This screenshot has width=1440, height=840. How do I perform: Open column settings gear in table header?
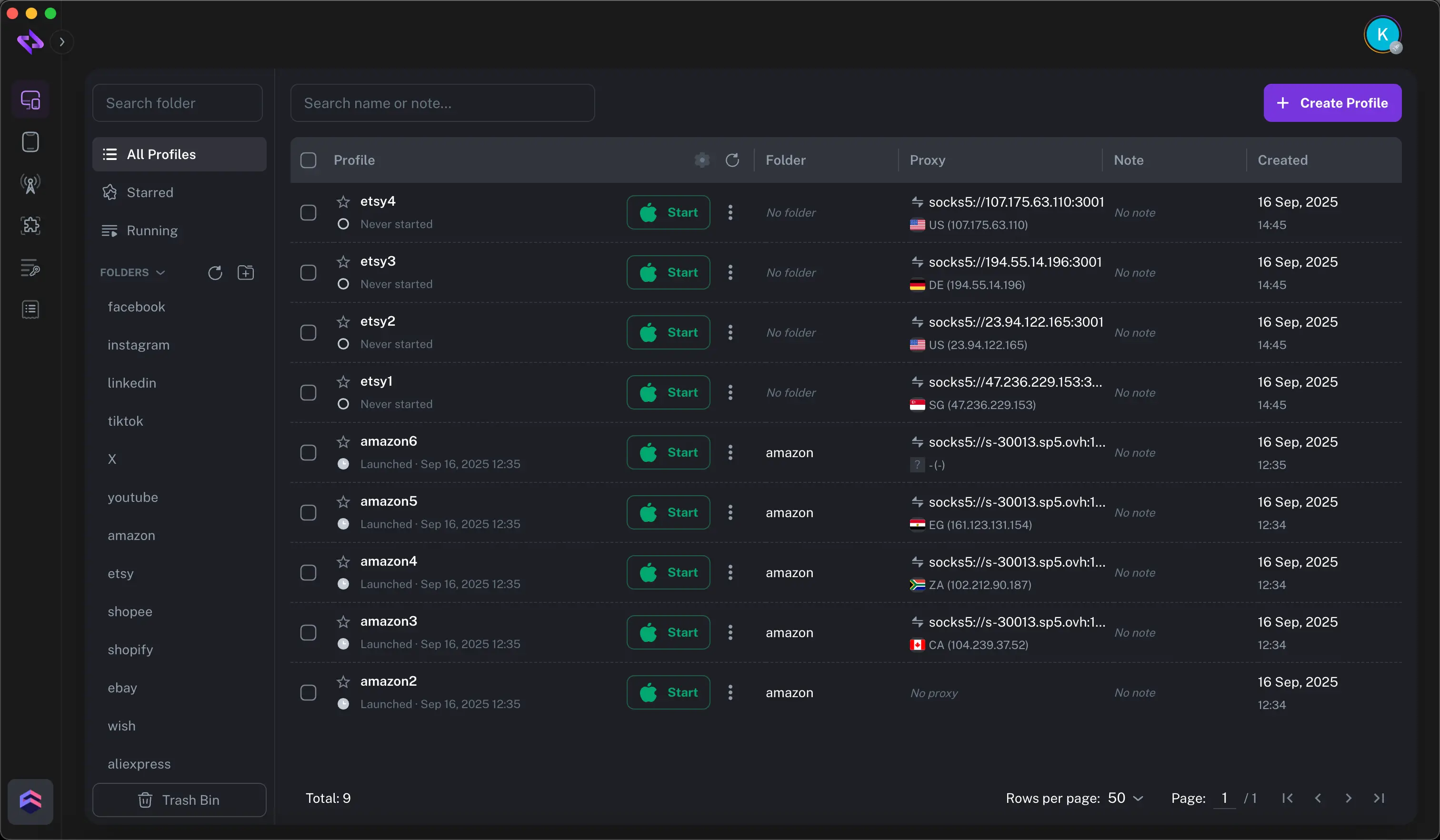[x=702, y=160]
